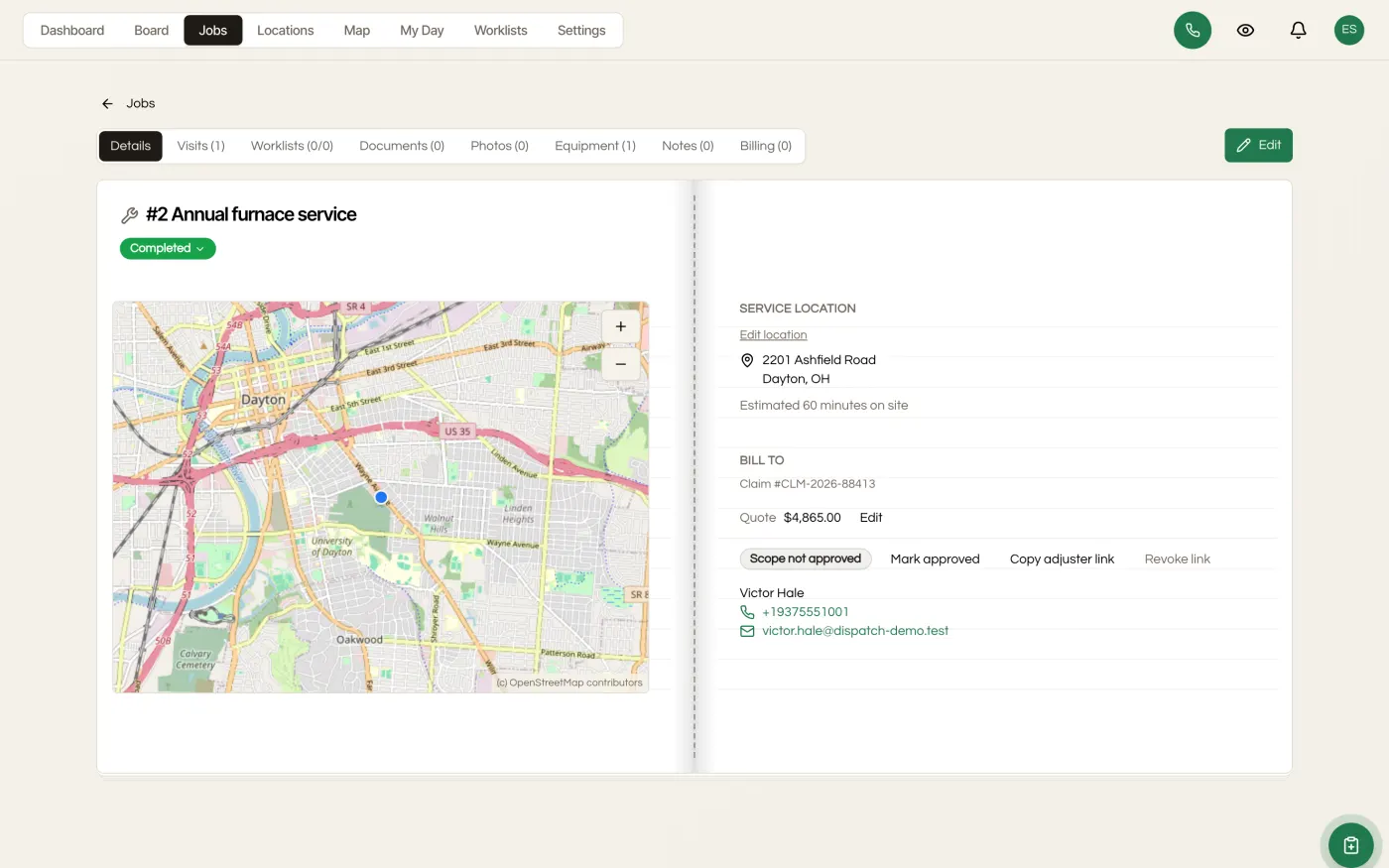Click the phone icon beside +19375551001

747,612
